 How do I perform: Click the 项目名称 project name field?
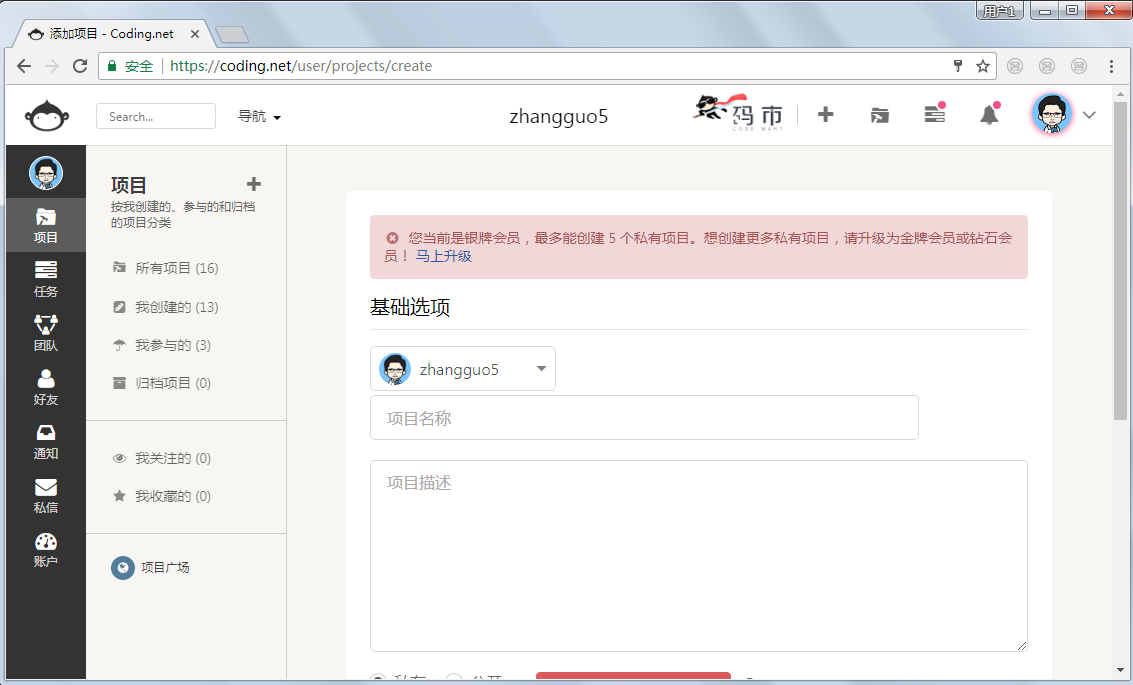coord(644,418)
